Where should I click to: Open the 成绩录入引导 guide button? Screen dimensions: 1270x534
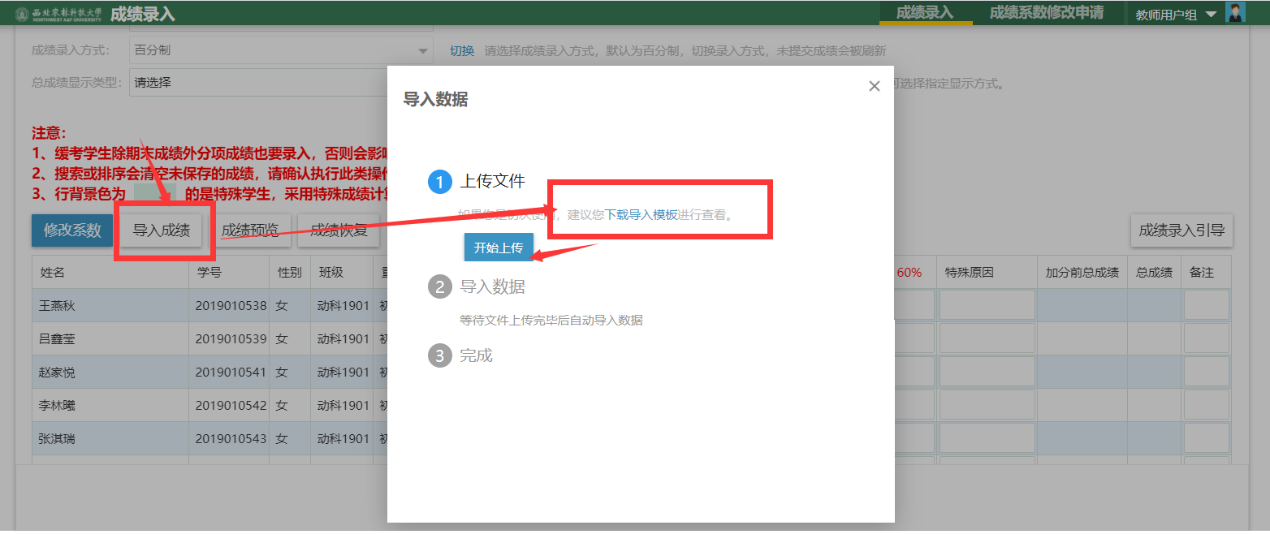[1181, 230]
